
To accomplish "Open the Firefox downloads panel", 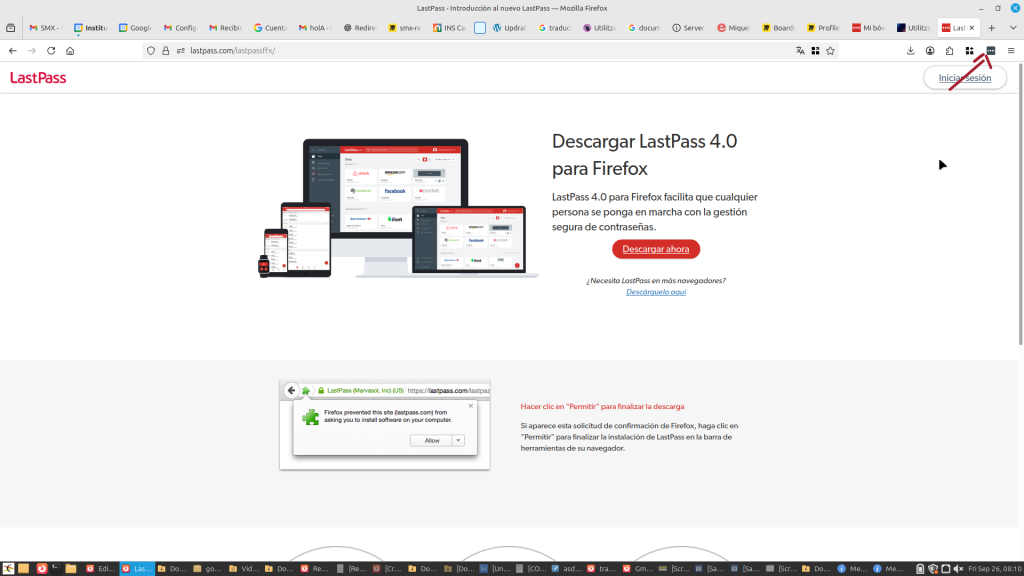I will [x=911, y=50].
